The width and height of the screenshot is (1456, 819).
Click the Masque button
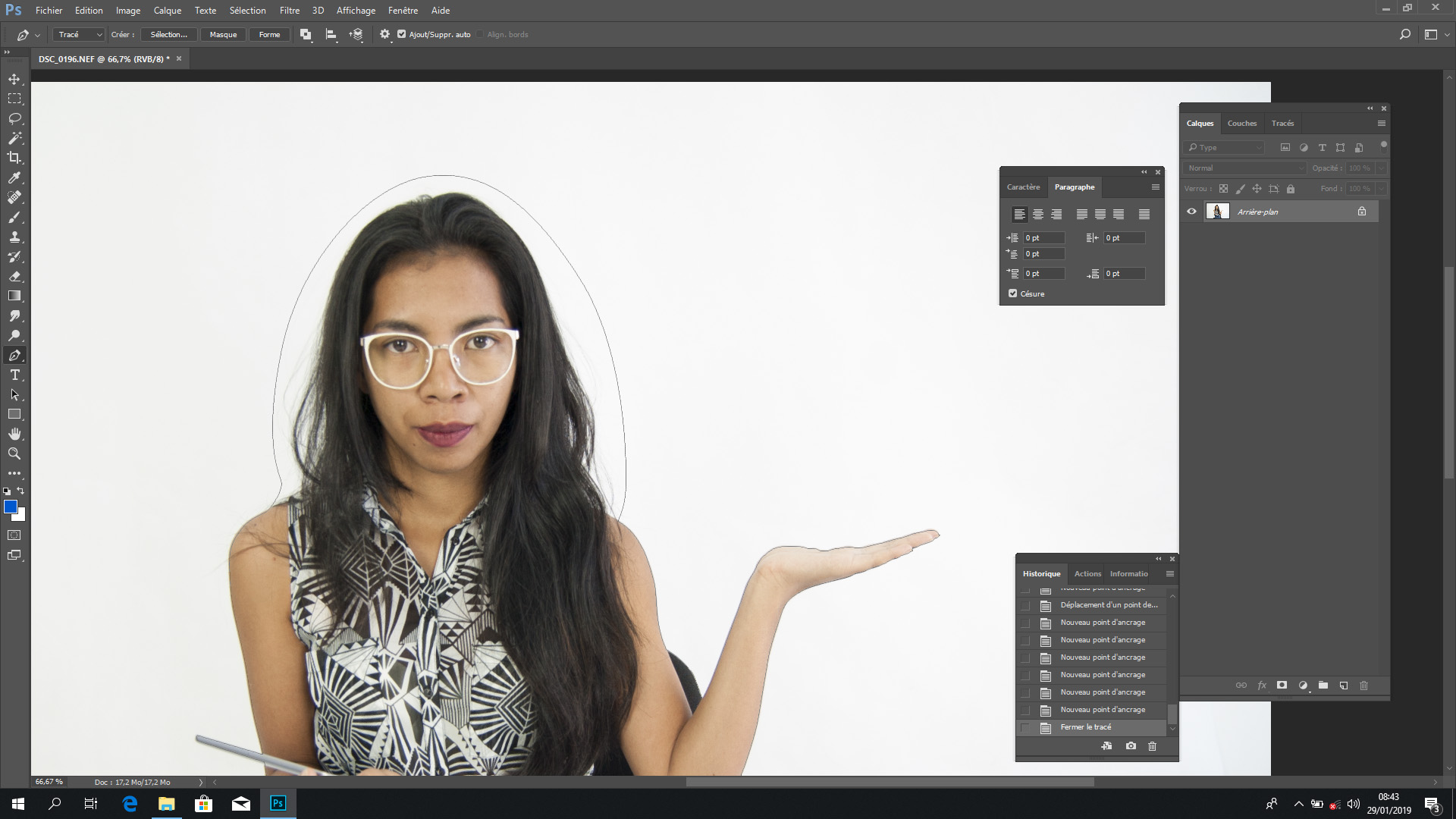pyautogui.click(x=223, y=34)
